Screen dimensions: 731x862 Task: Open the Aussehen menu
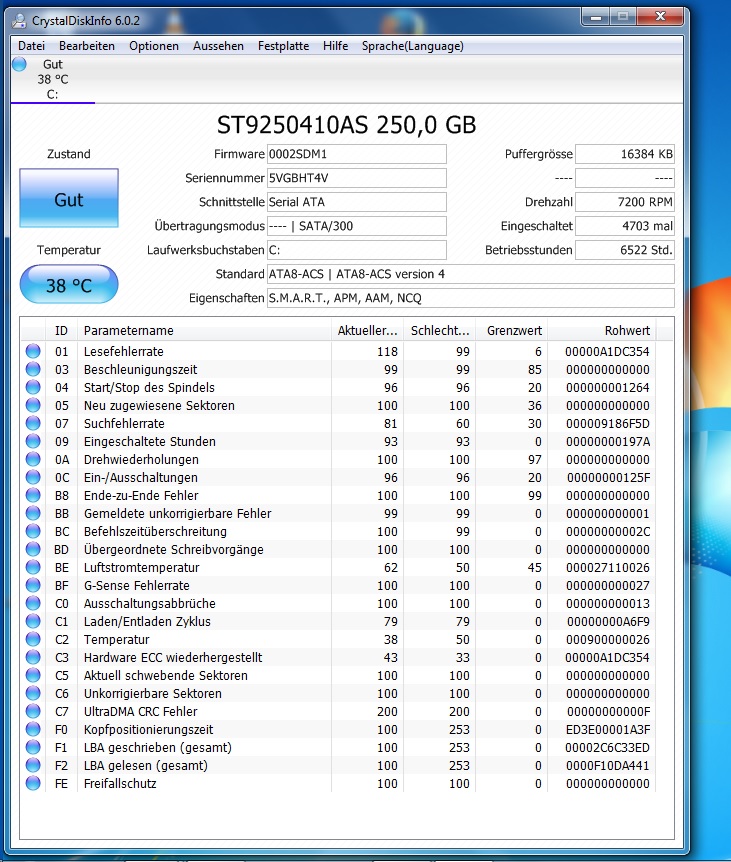point(218,46)
